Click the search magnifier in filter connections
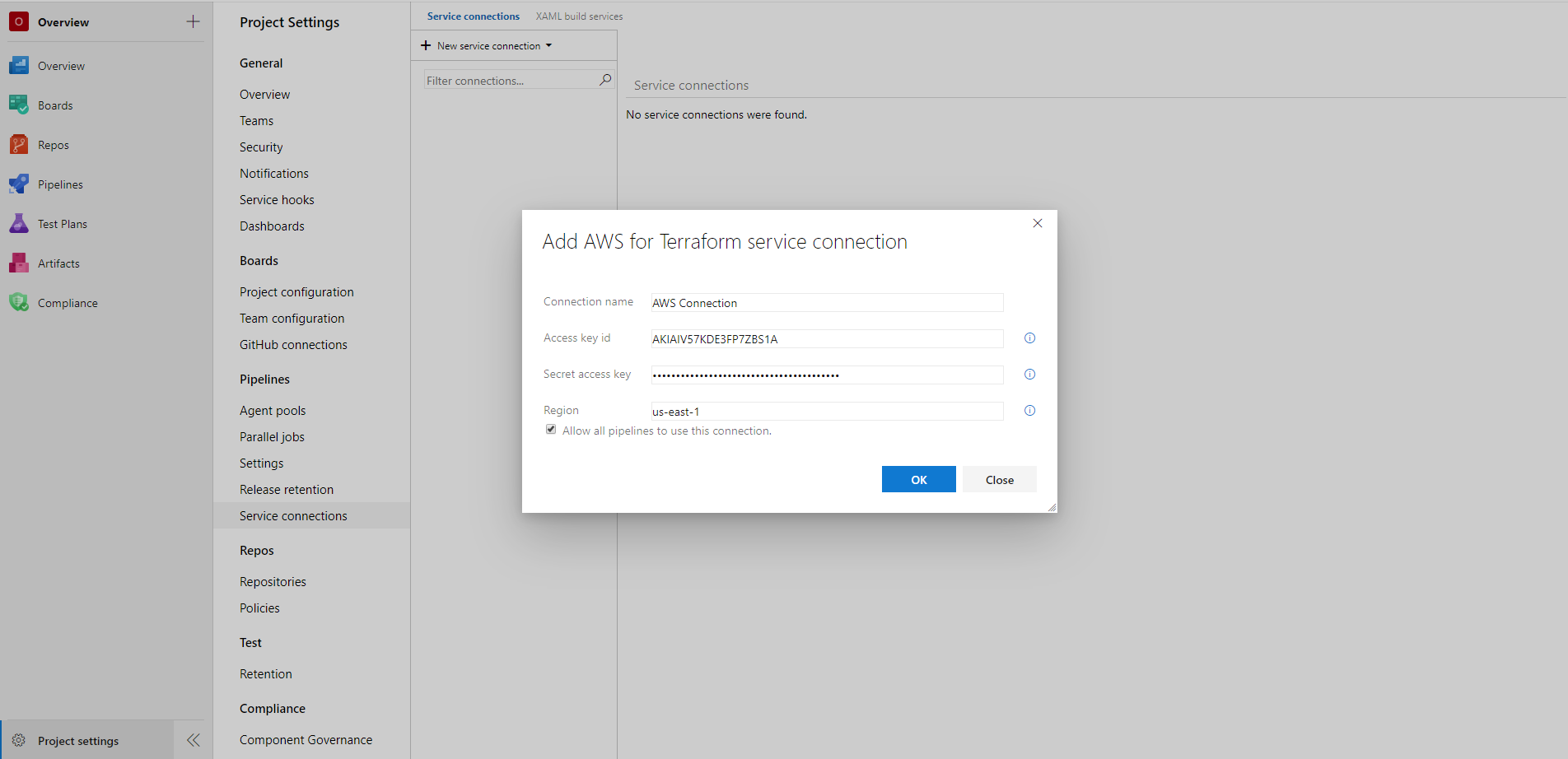The image size is (1568, 759). tap(604, 79)
